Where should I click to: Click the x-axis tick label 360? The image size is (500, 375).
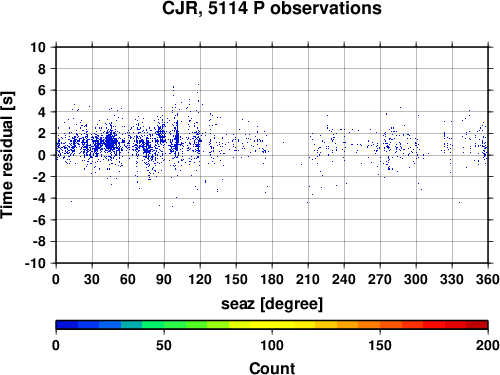coord(488,279)
